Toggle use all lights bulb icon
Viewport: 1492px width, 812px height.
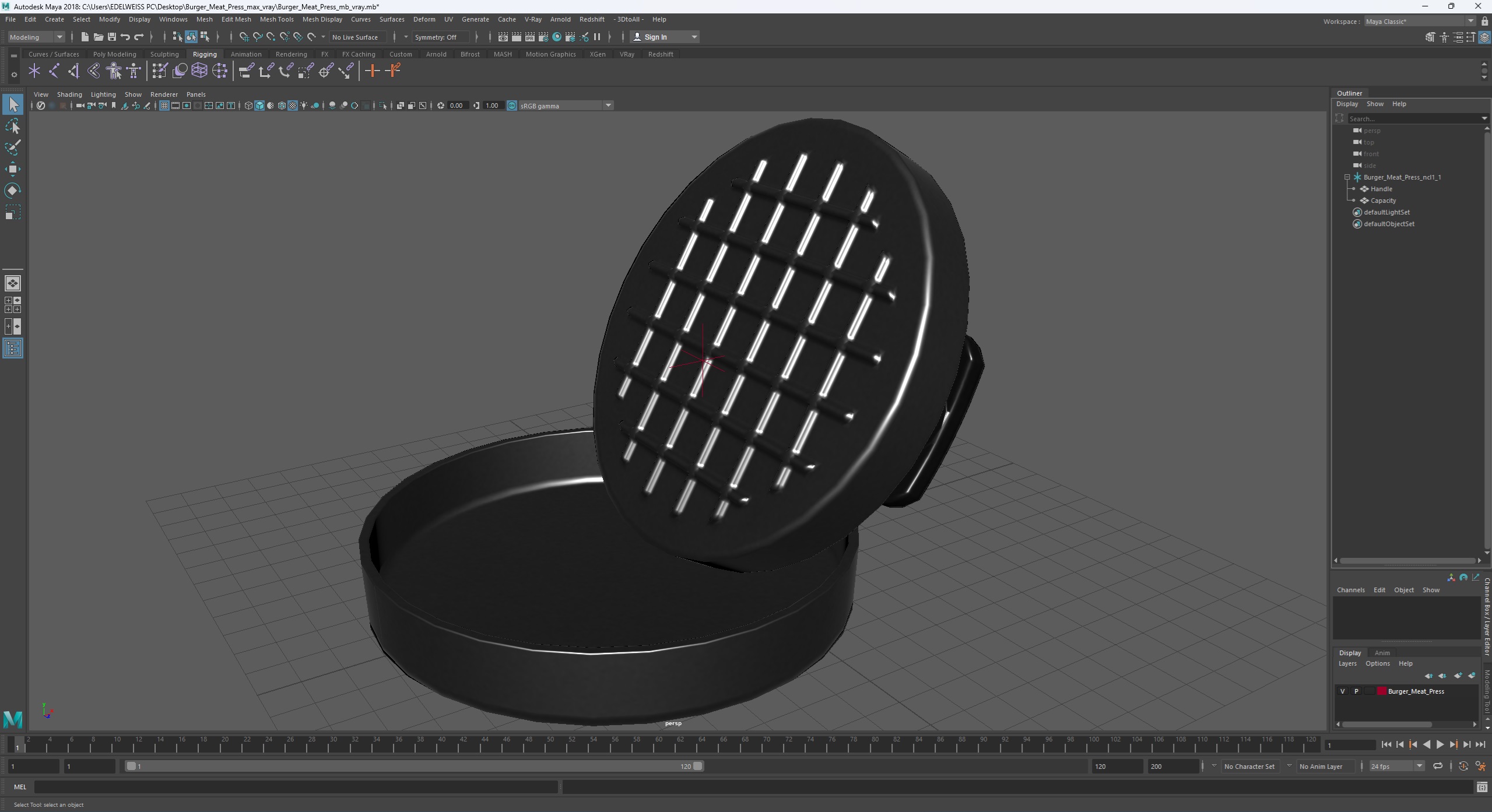tap(304, 106)
